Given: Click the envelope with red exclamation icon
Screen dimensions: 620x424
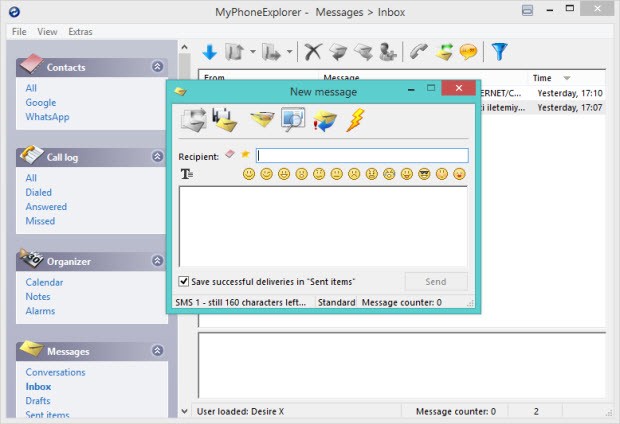Looking at the screenshot, I should (x=325, y=121).
